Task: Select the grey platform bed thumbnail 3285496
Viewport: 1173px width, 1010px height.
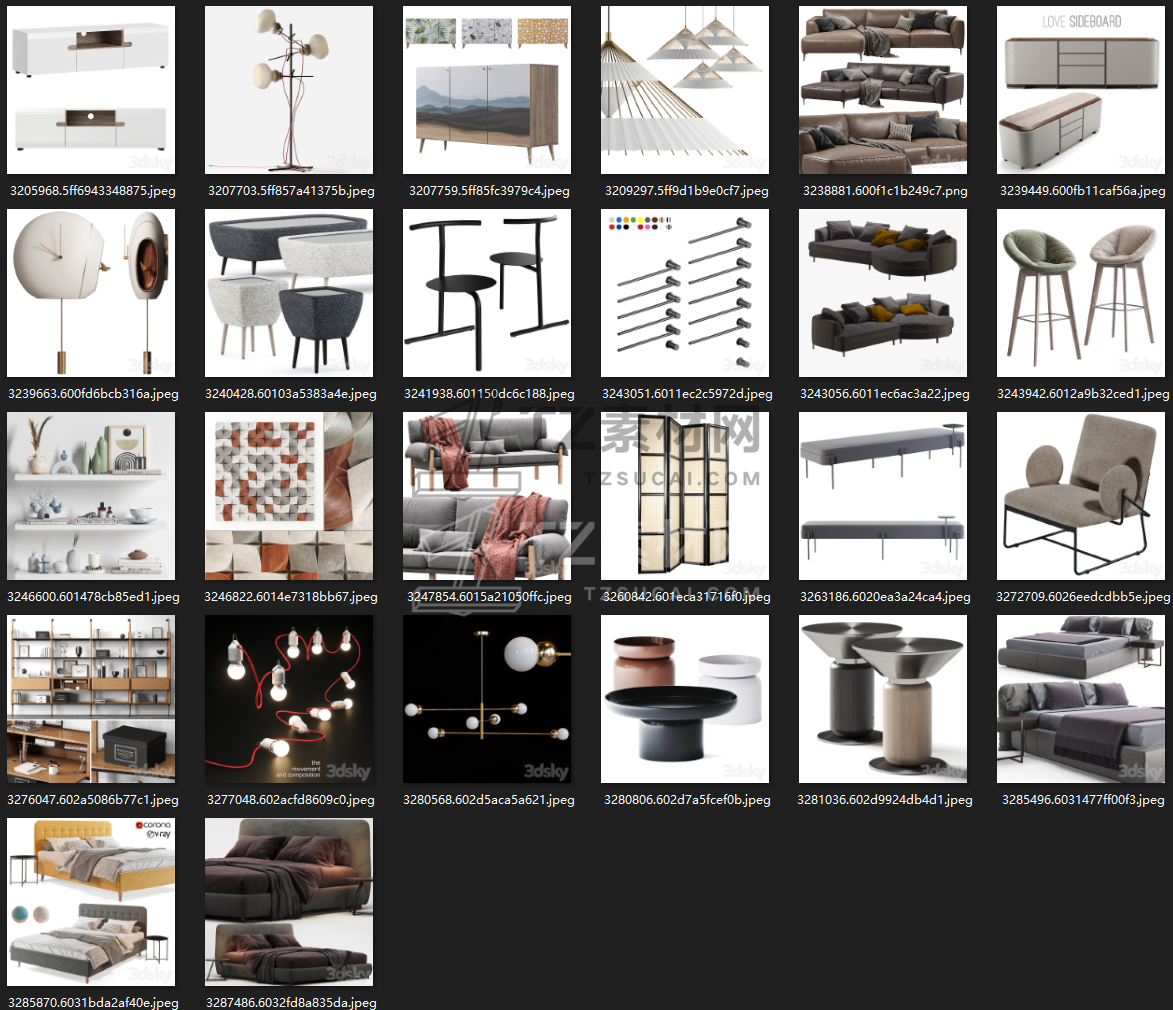Action: pos(1081,699)
